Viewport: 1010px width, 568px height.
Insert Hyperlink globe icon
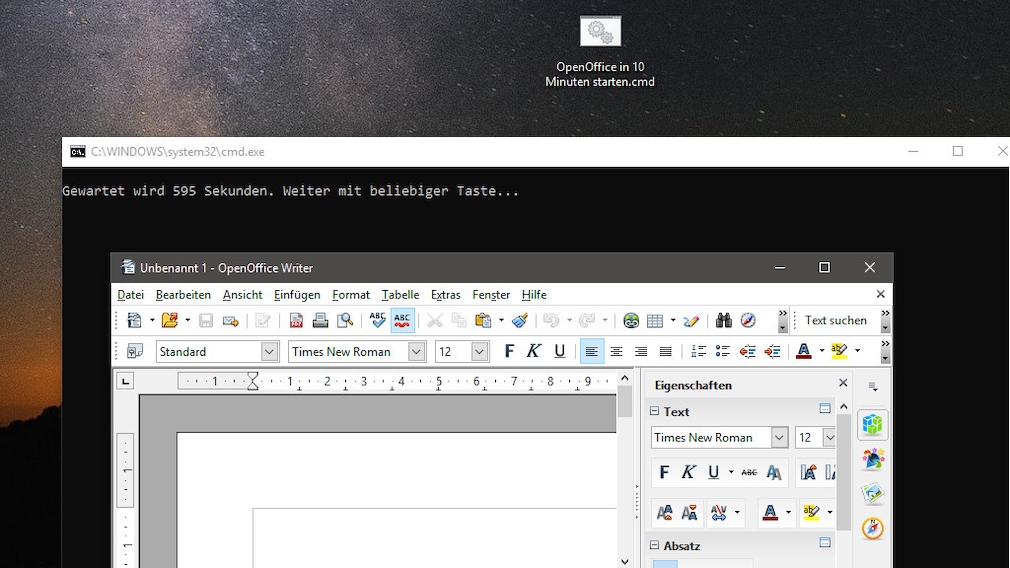pyautogui.click(x=631, y=320)
